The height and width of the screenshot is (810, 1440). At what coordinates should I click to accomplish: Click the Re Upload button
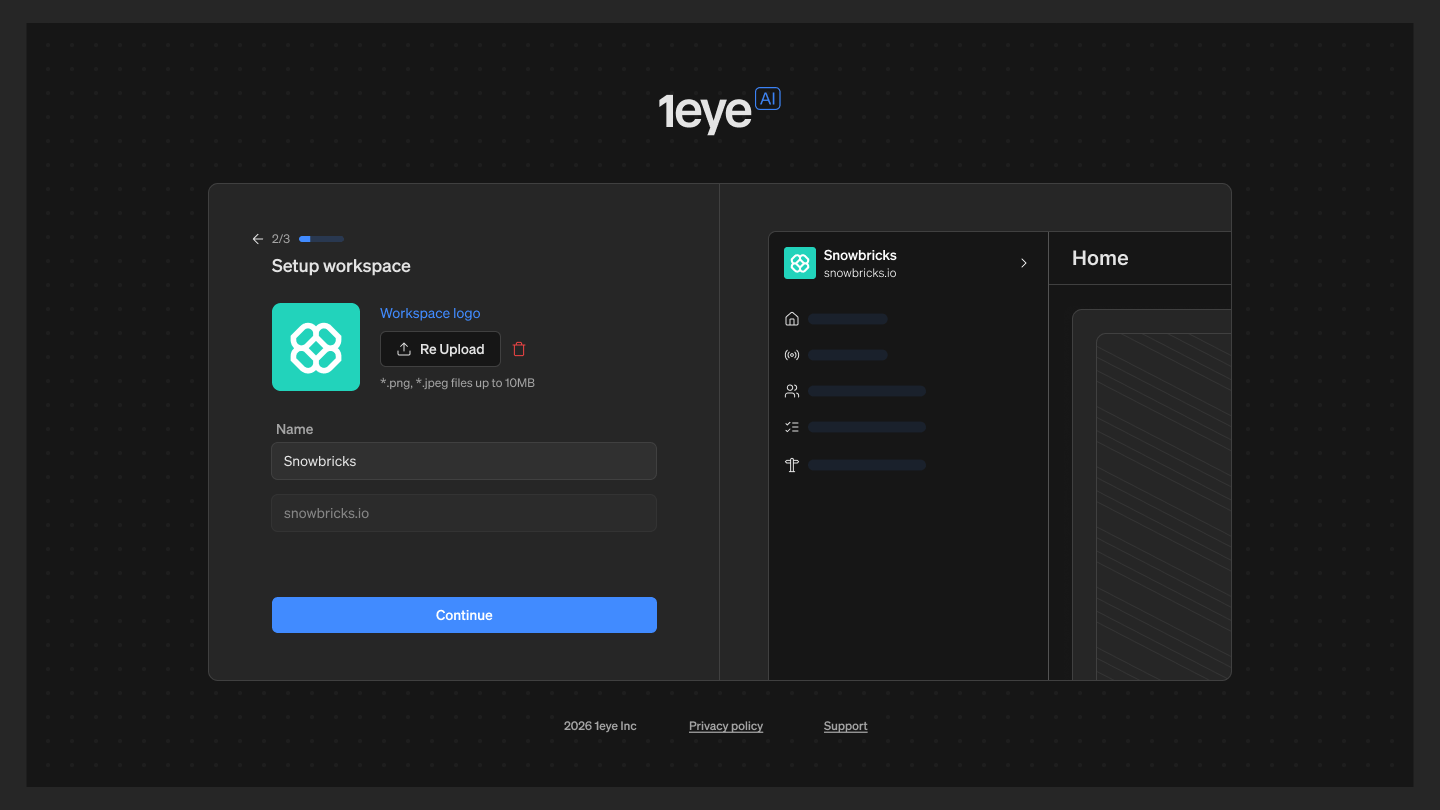[440, 349]
